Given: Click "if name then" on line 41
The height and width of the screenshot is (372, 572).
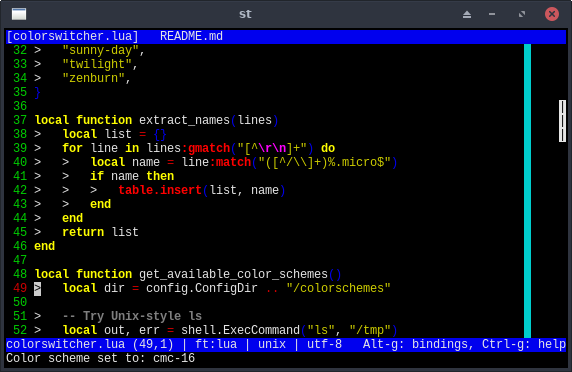Looking at the screenshot, I should pyautogui.click(x=132, y=176).
